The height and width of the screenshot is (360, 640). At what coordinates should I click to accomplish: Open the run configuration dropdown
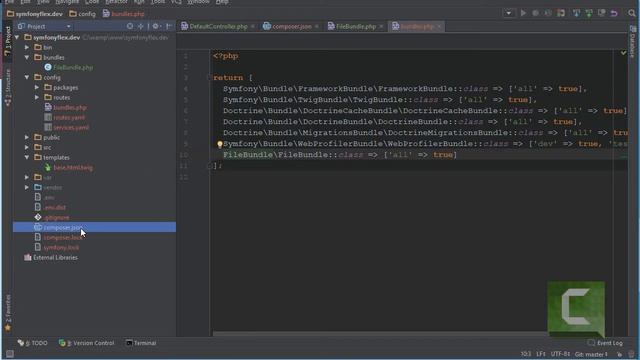pos(509,13)
